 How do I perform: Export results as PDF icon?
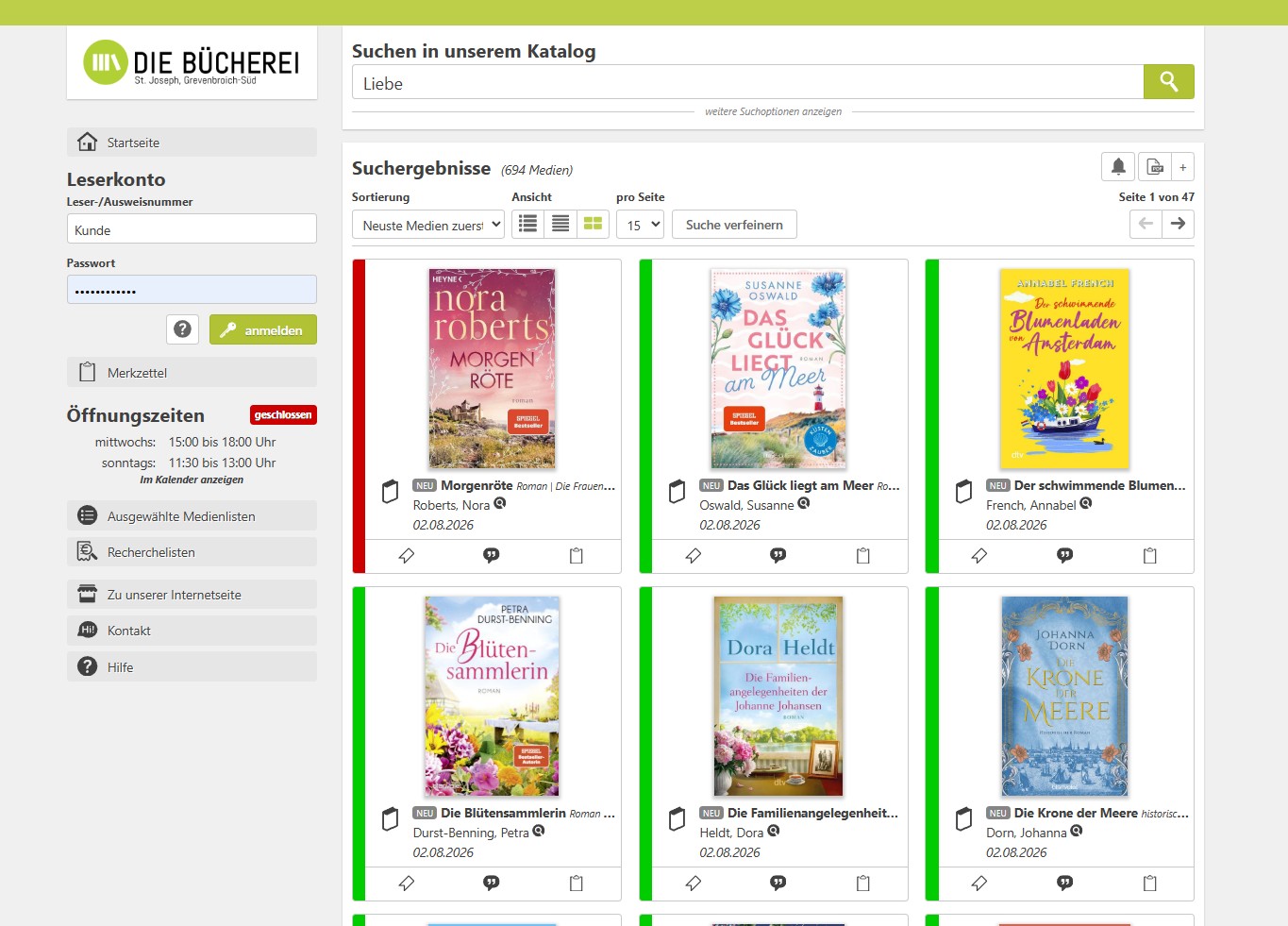point(1155,167)
